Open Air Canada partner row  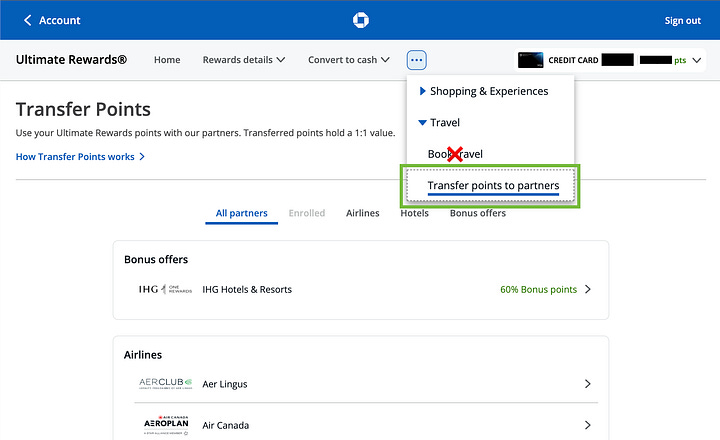click(366, 425)
